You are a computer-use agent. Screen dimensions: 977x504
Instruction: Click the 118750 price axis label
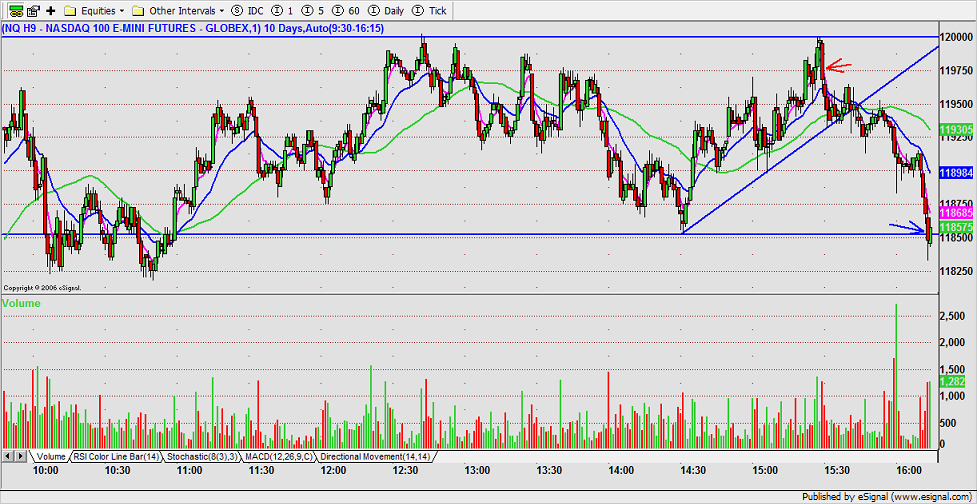click(x=954, y=204)
